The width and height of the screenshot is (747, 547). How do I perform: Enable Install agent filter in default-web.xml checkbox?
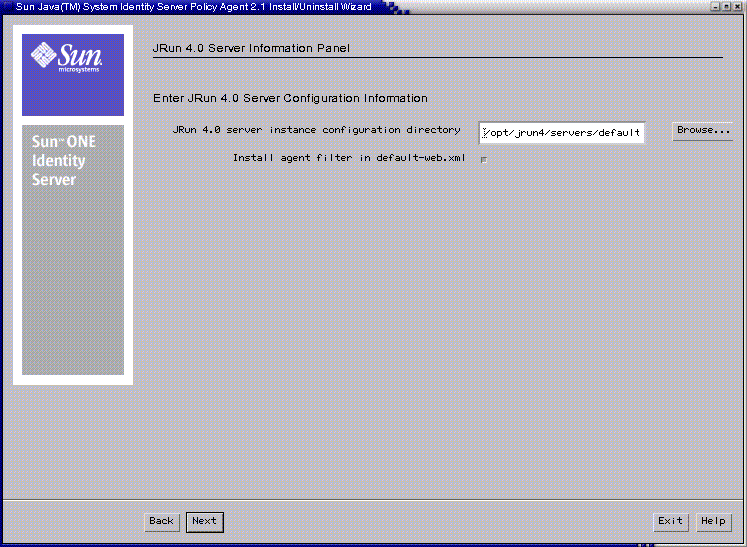(484, 160)
